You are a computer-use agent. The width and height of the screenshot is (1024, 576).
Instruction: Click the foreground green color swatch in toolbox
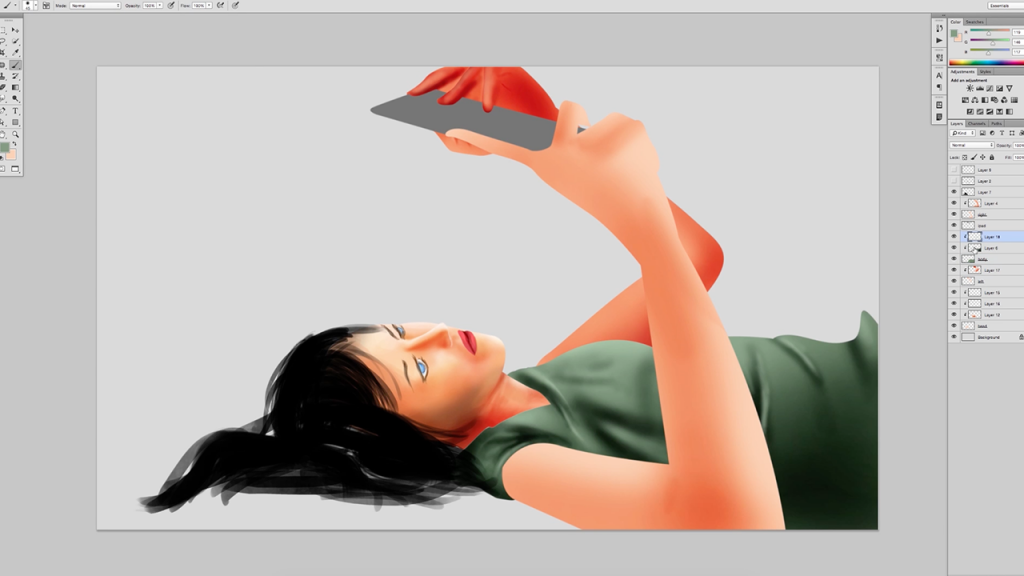[4, 147]
